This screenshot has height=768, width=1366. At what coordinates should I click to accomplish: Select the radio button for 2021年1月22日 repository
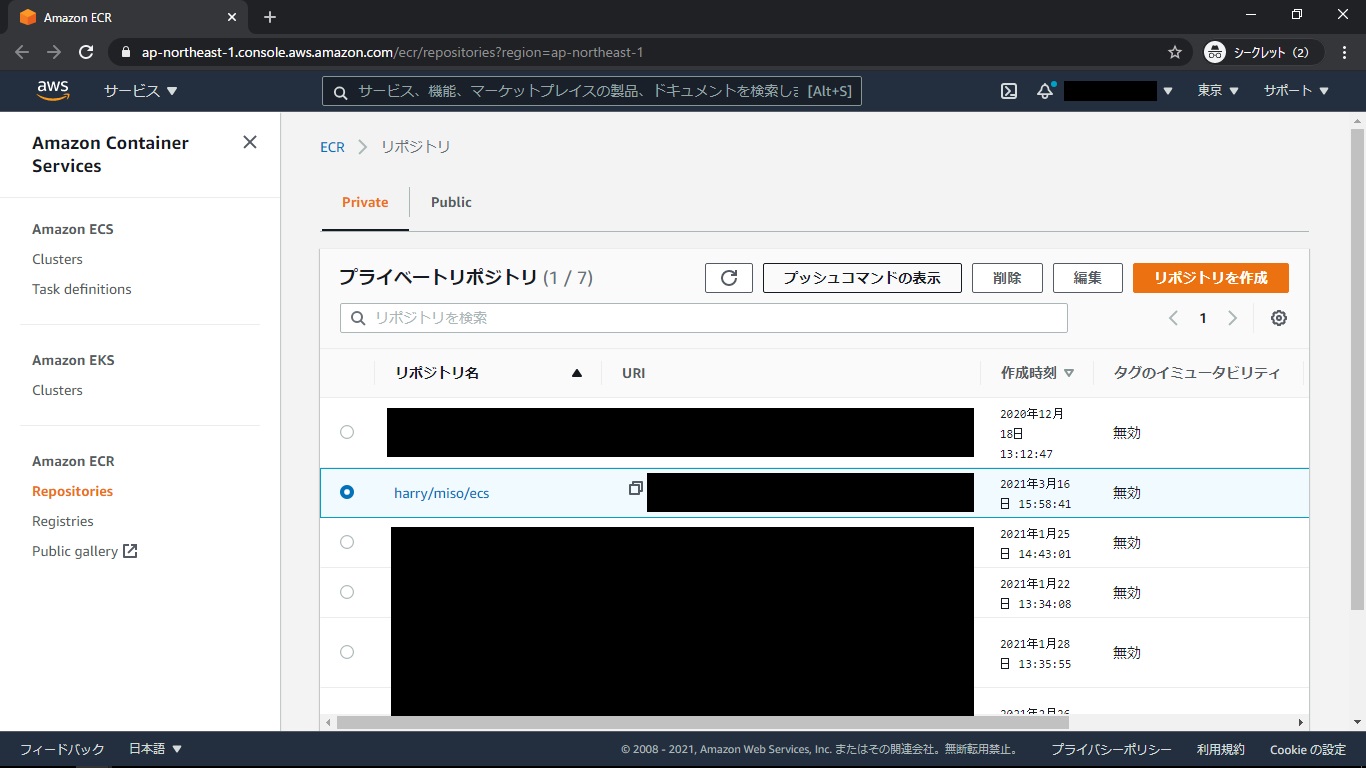coord(347,592)
